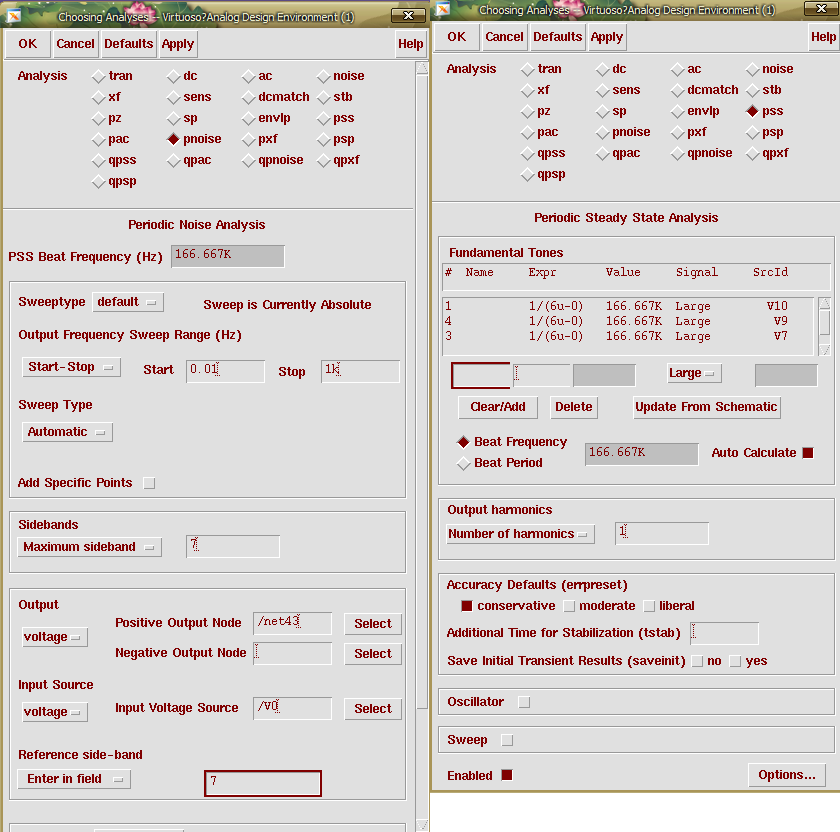This screenshot has width=840, height=832.
Task: Click the Start frequency field
Action: 226,371
